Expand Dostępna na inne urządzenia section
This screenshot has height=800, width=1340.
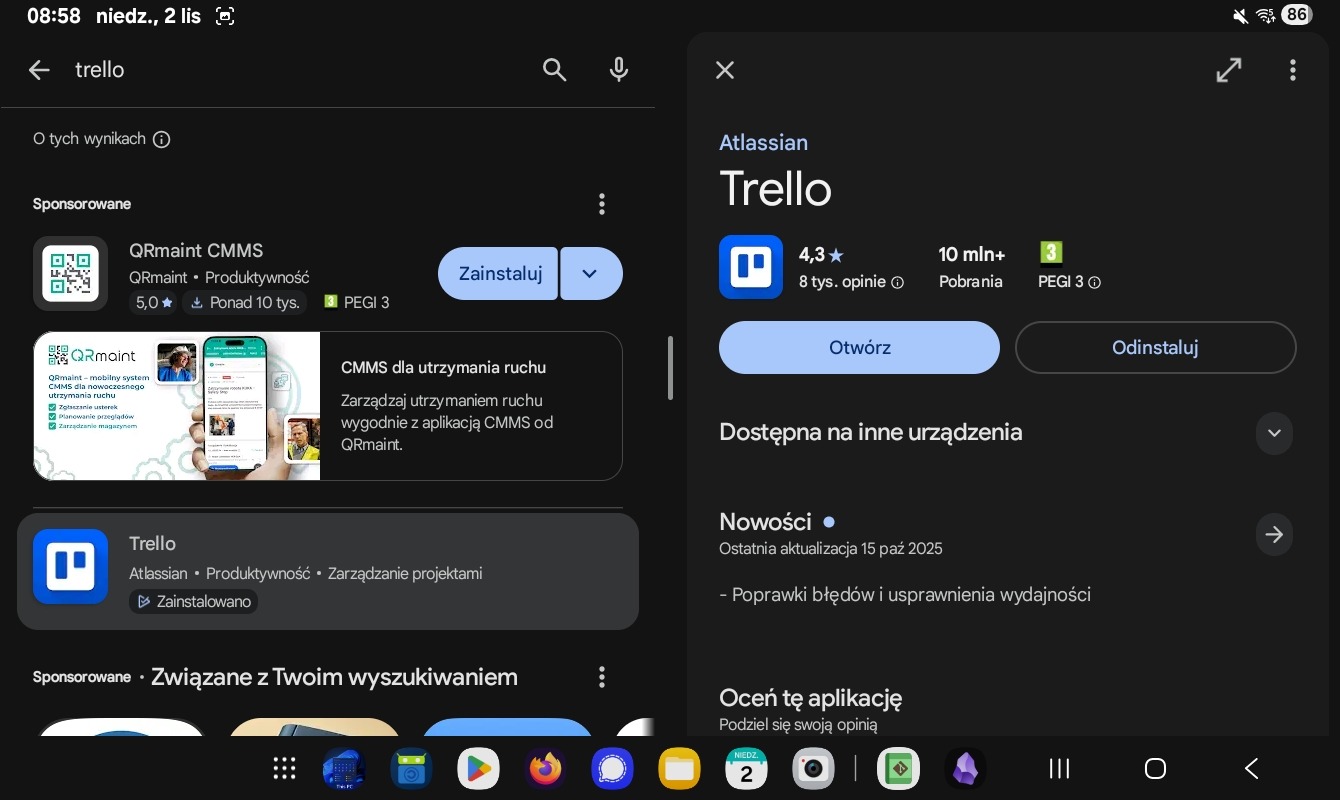tap(1273, 433)
